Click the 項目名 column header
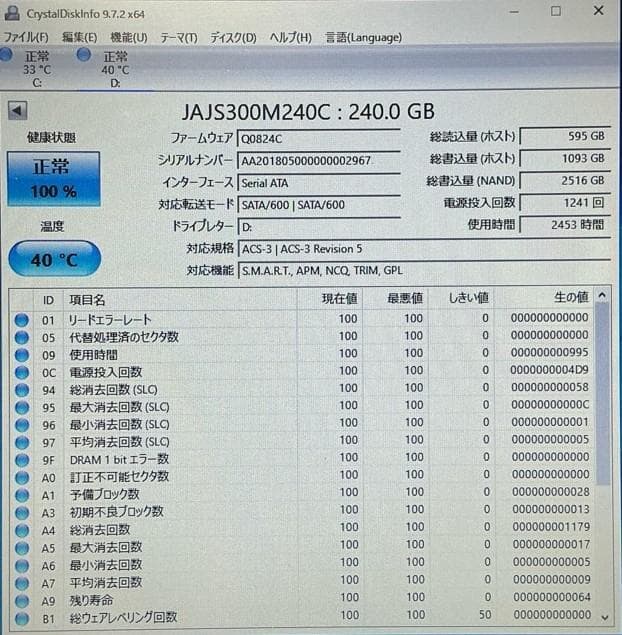 tap(180, 300)
